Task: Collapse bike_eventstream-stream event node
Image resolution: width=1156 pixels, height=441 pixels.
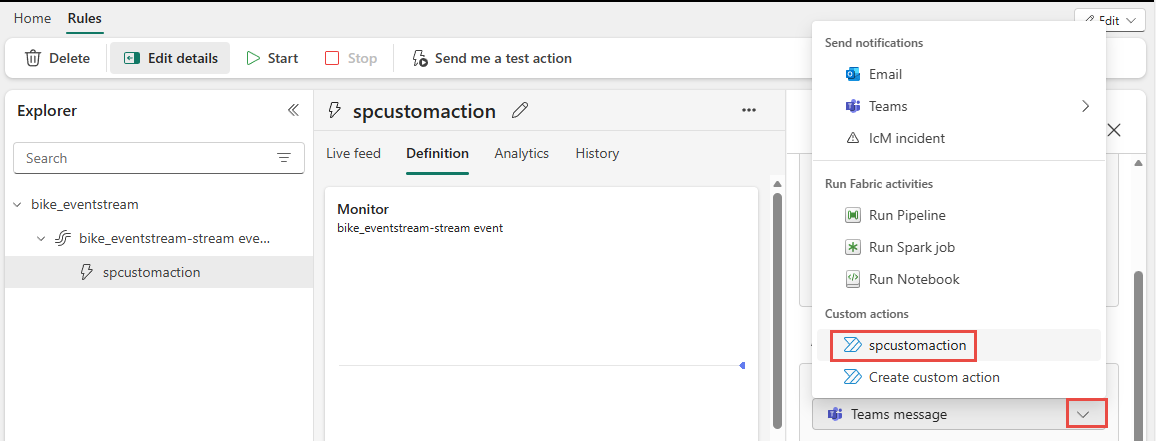Action: [41, 238]
